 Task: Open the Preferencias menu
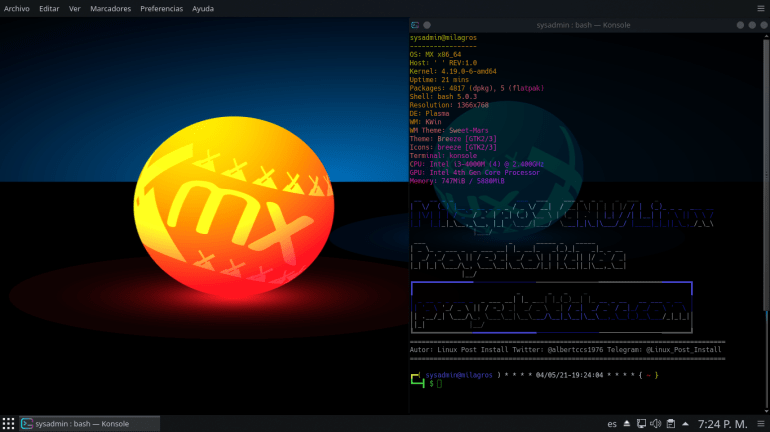[161, 8]
